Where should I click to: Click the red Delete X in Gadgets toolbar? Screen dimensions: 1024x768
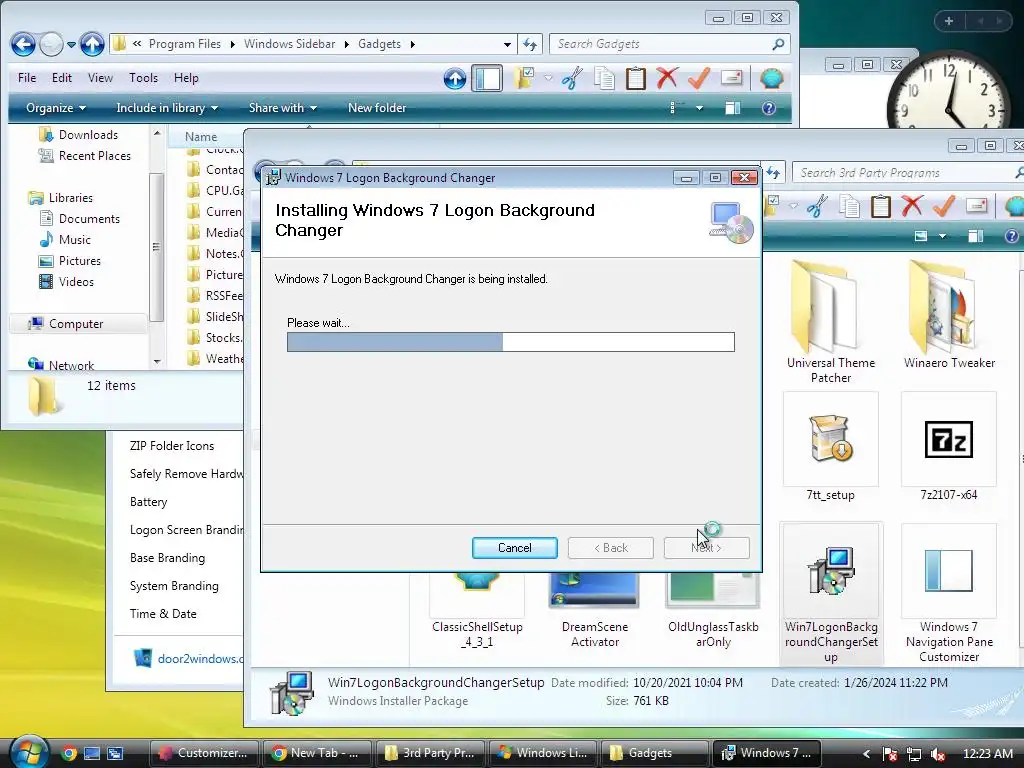pos(667,78)
